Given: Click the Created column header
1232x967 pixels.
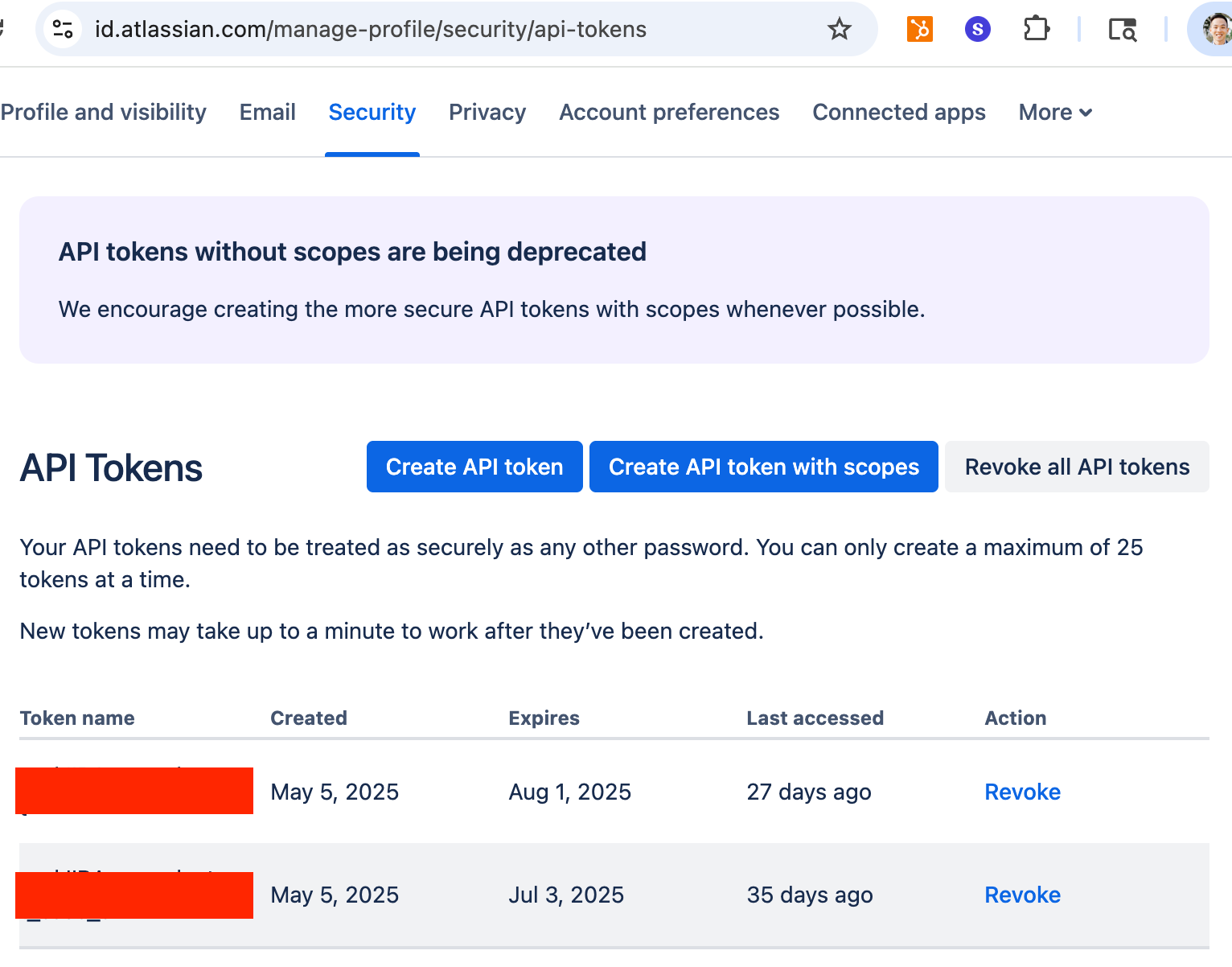Looking at the screenshot, I should click(x=309, y=718).
